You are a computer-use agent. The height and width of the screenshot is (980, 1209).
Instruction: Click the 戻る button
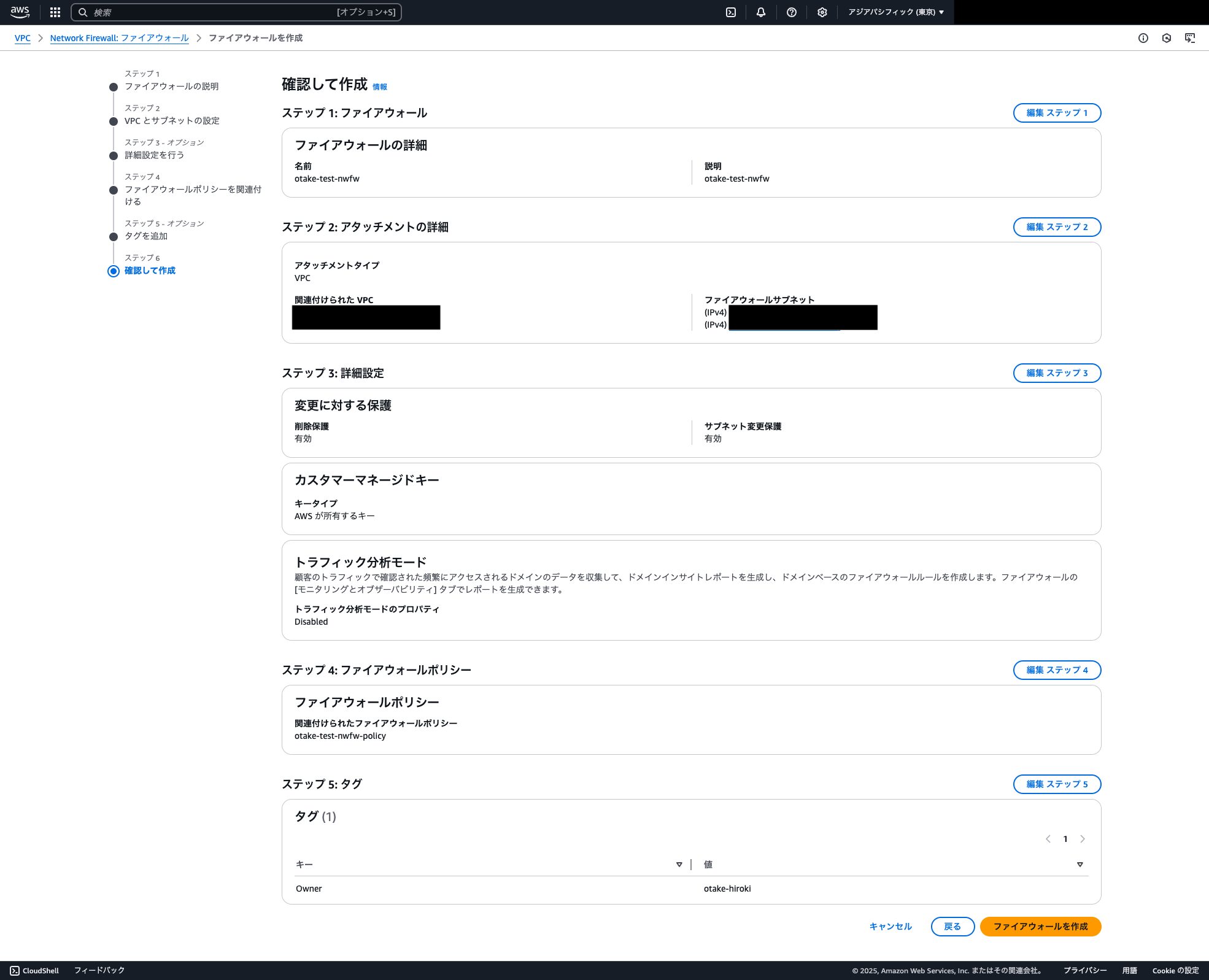(952, 927)
